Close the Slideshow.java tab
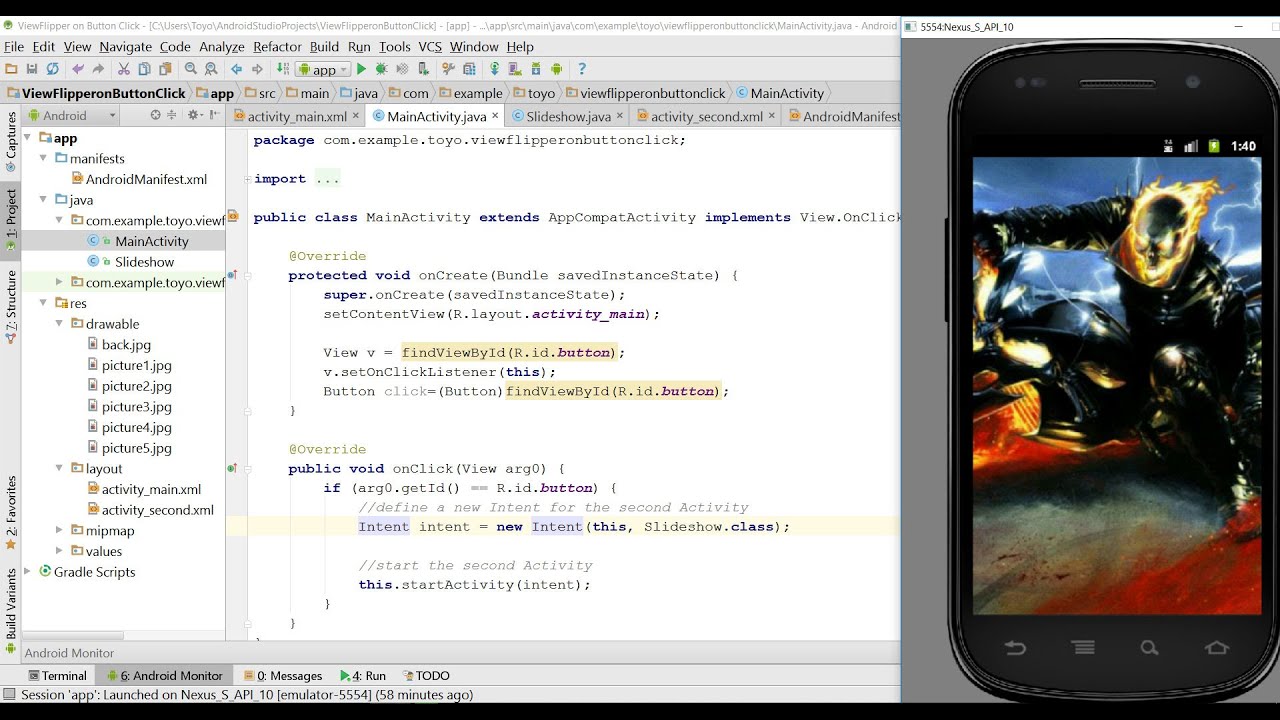The height and width of the screenshot is (720, 1280). point(621,116)
